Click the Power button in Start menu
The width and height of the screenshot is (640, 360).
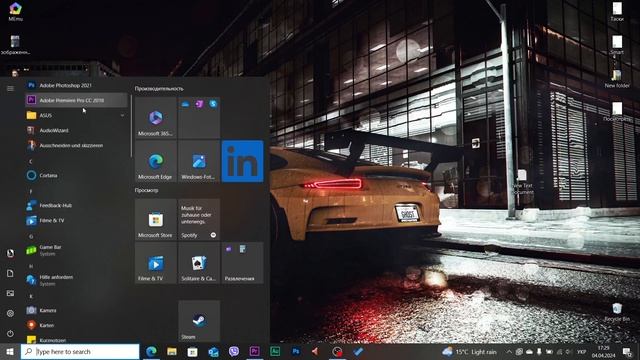(10, 333)
